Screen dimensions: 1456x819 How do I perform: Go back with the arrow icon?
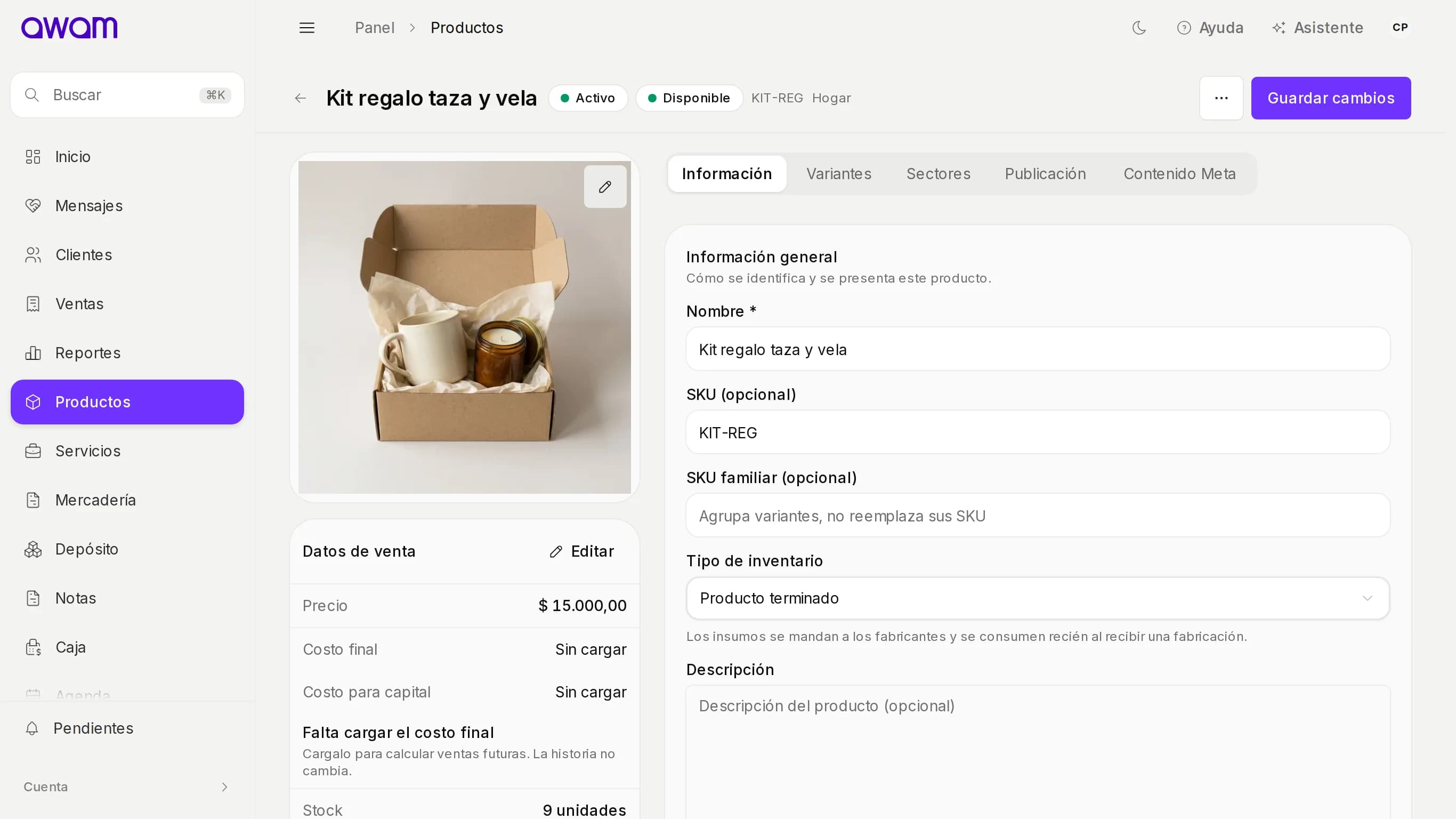coord(300,99)
